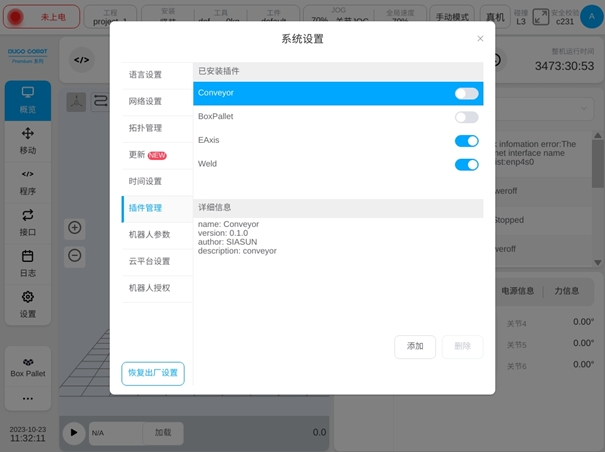Disable the EAxis plugin toggle
Viewport: 605px width, 452px height.
pyautogui.click(x=466, y=141)
